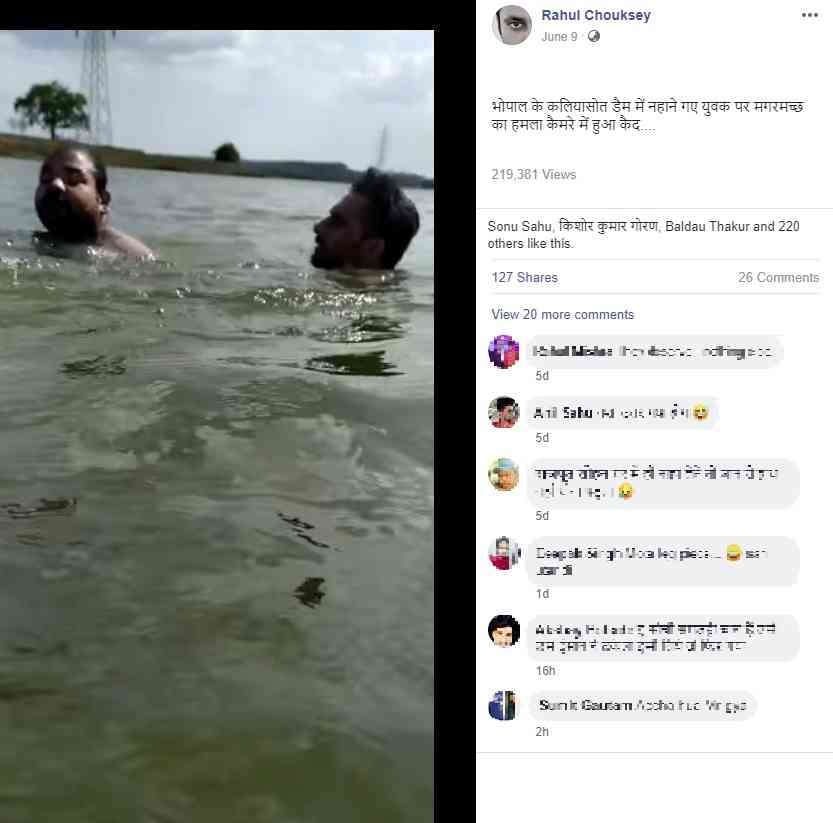833x823 pixels.
Task: Click third commenter's avatar with hat
Action: [x=504, y=474]
